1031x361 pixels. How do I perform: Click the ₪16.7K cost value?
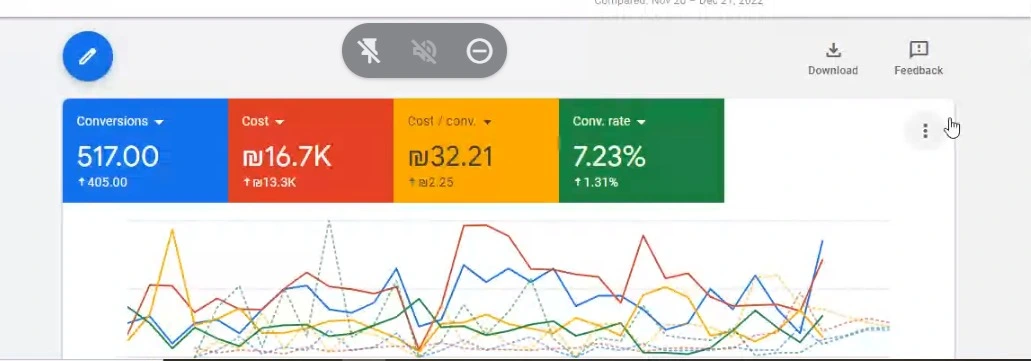click(287, 156)
